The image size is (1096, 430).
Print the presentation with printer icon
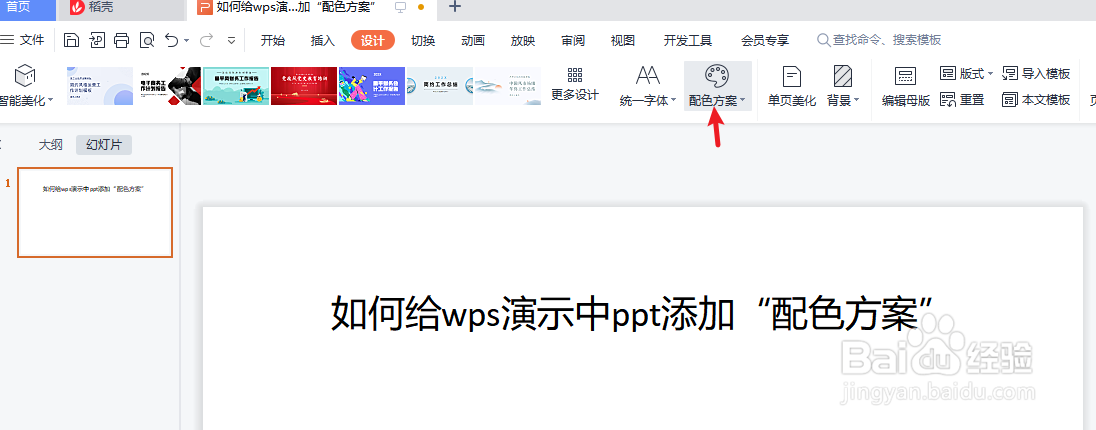click(122, 41)
